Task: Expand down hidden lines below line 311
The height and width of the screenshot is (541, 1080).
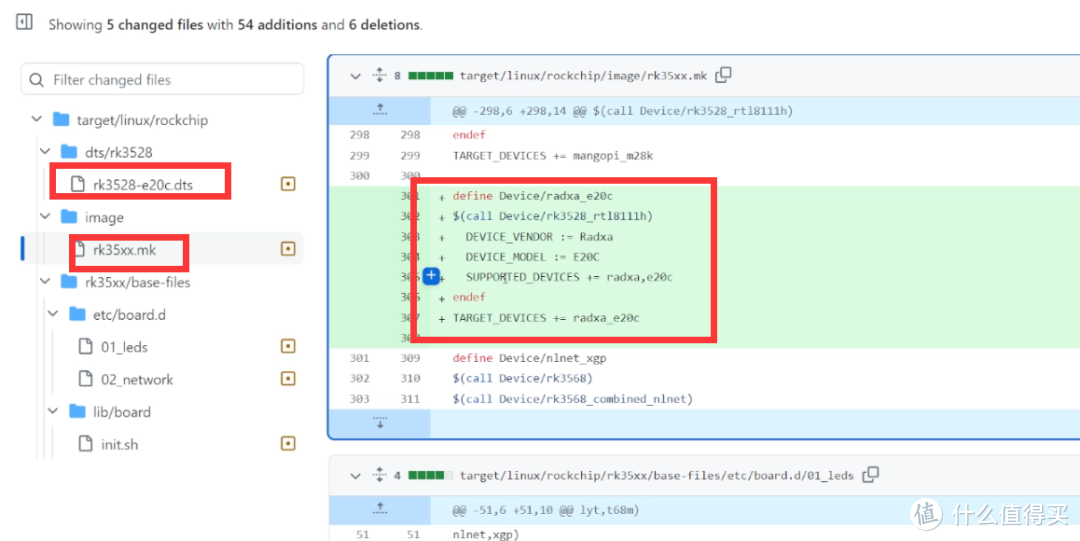Action: click(x=380, y=423)
